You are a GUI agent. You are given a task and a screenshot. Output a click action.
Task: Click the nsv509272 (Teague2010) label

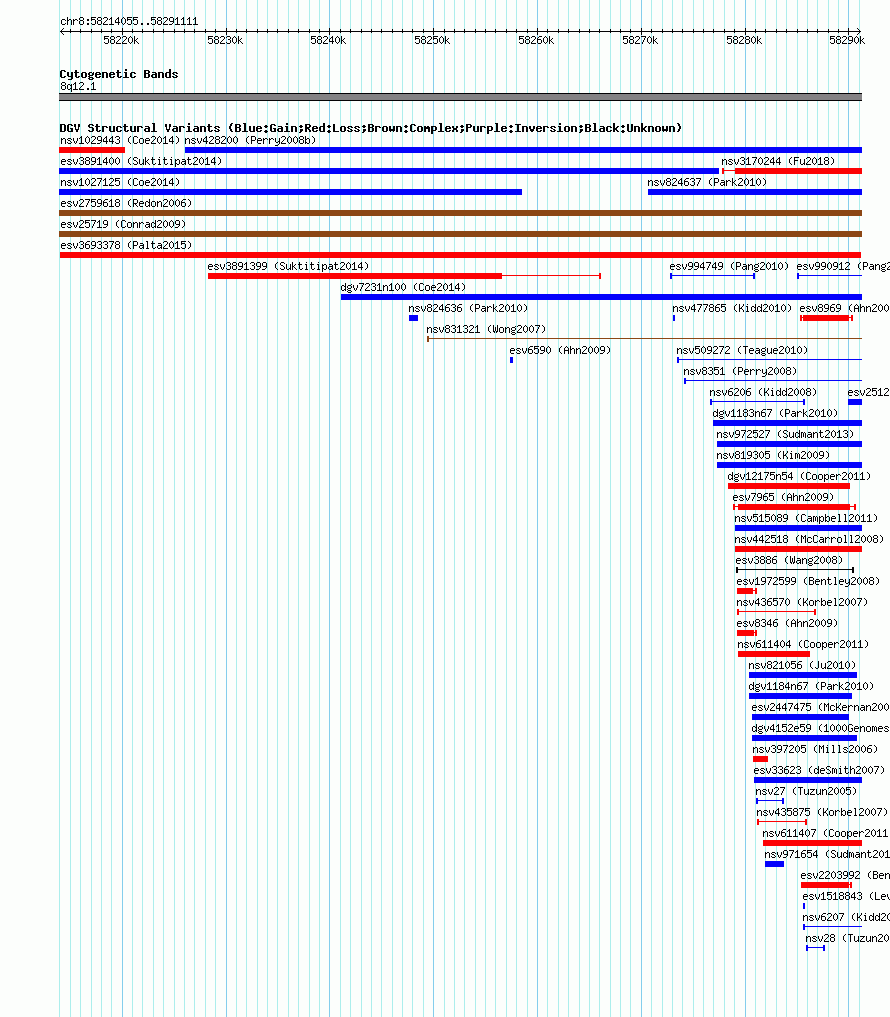point(742,350)
